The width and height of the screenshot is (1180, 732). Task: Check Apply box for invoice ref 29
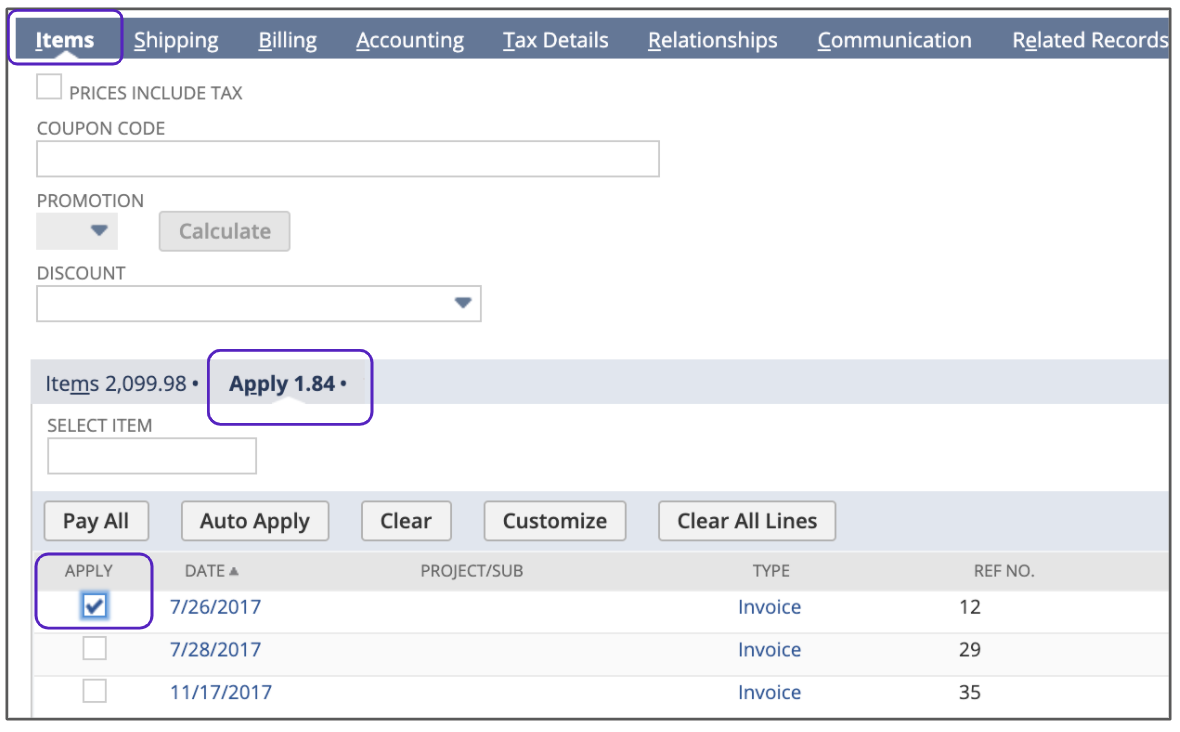point(95,649)
